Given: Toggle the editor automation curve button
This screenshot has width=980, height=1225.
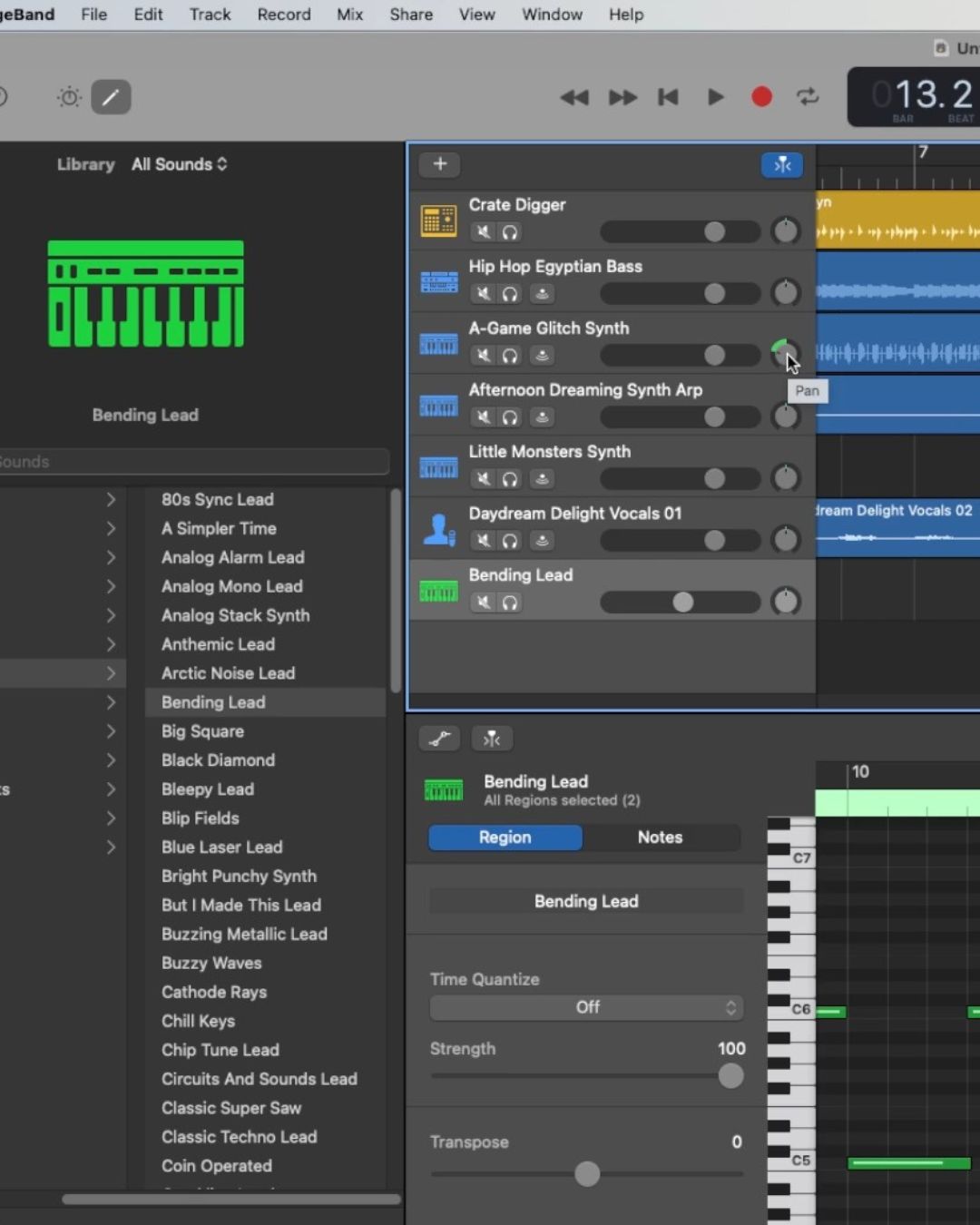Looking at the screenshot, I should [440, 739].
